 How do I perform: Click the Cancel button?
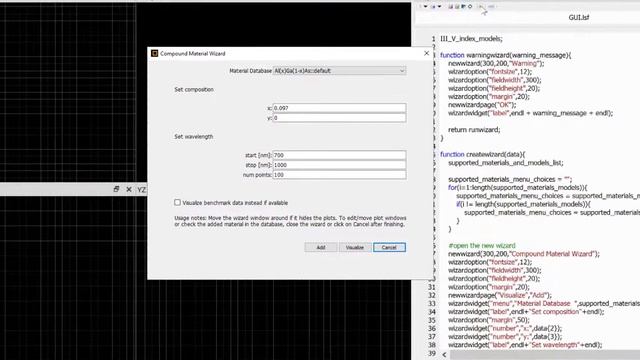[x=389, y=247]
